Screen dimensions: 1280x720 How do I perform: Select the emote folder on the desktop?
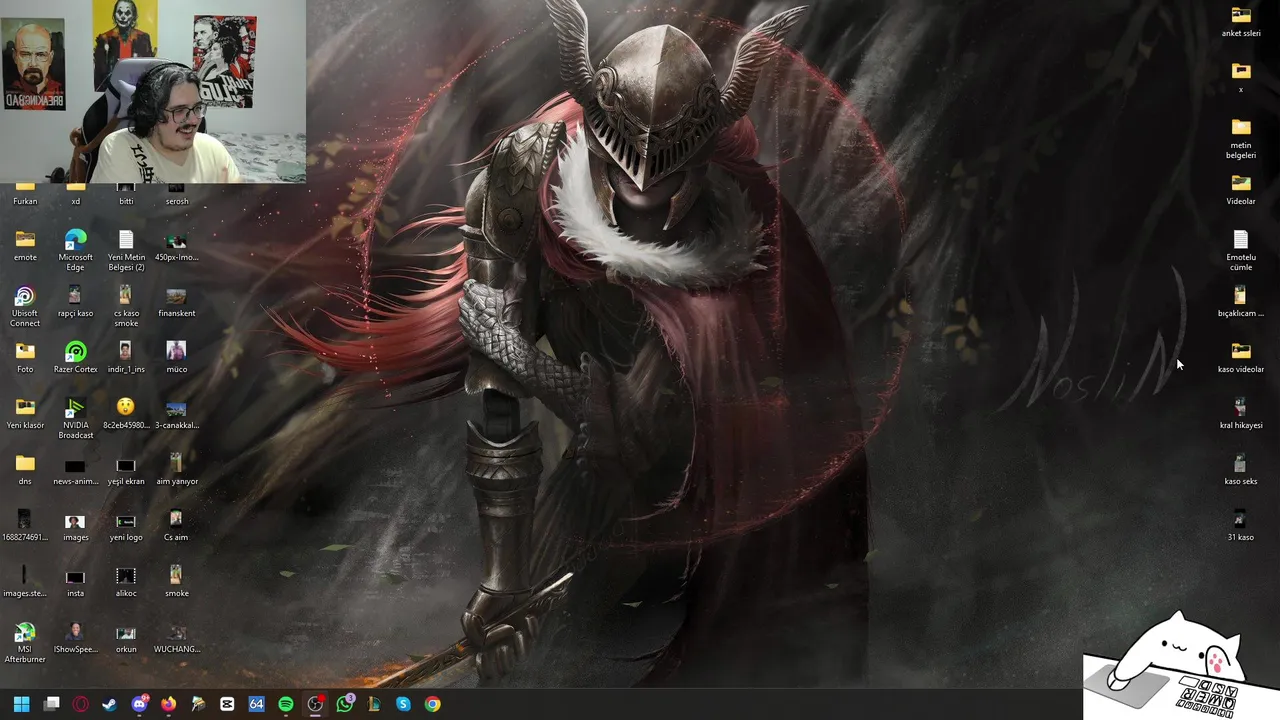(25, 246)
